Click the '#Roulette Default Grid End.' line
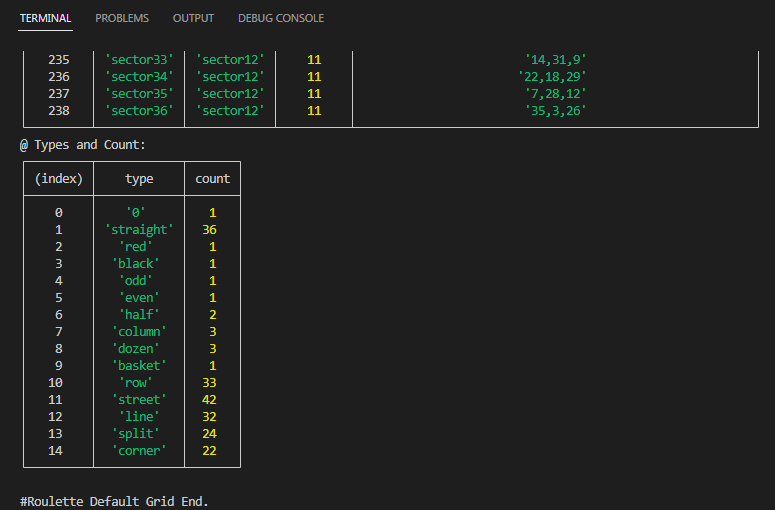This screenshot has width=775, height=510. click(114, 500)
